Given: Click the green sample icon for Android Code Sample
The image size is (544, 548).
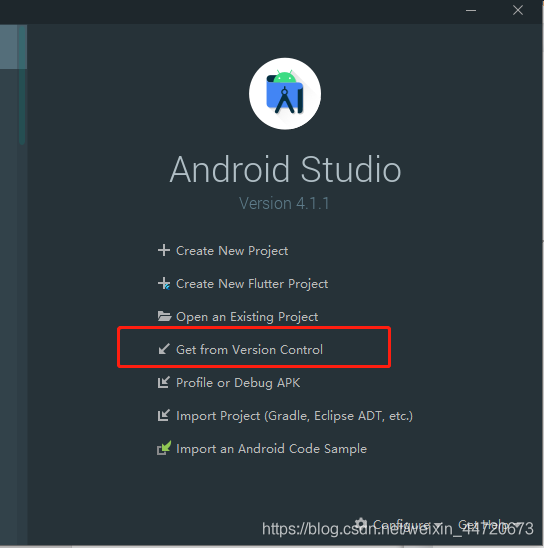Looking at the screenshot, I should (x=164, y=448).
